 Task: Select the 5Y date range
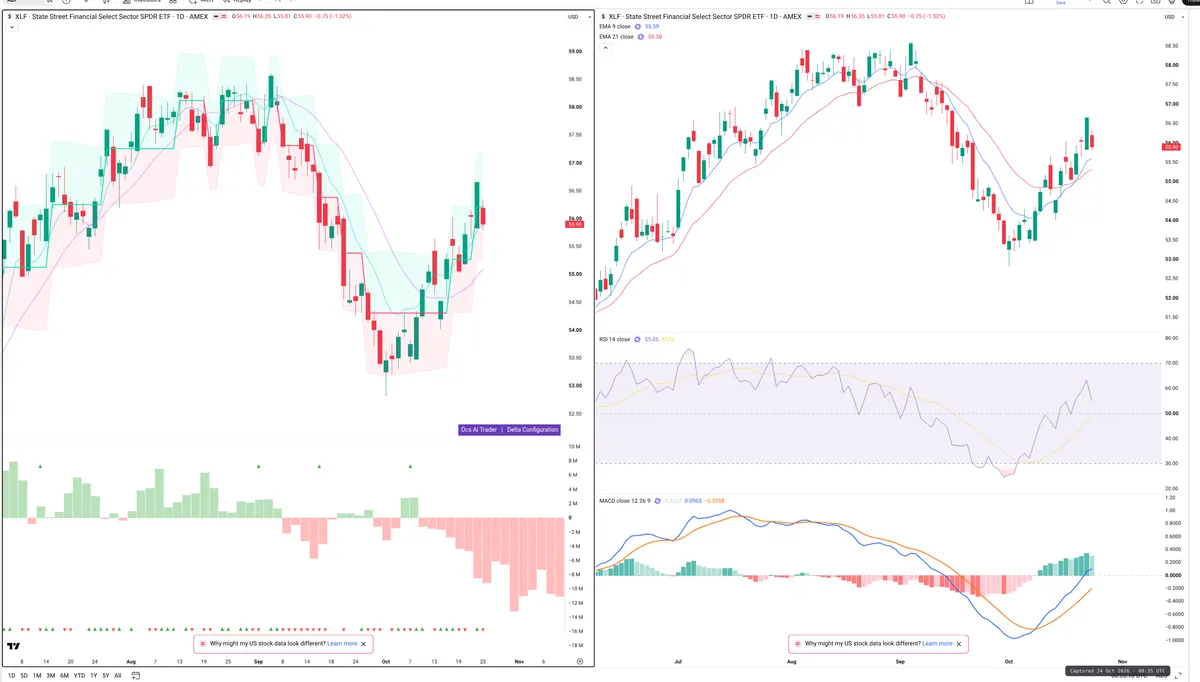106,676
